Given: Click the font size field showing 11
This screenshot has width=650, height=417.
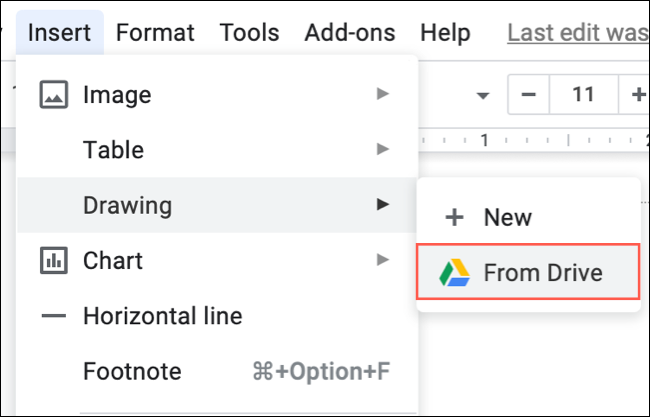Looking at the screenshot, I should coord(583,96).
